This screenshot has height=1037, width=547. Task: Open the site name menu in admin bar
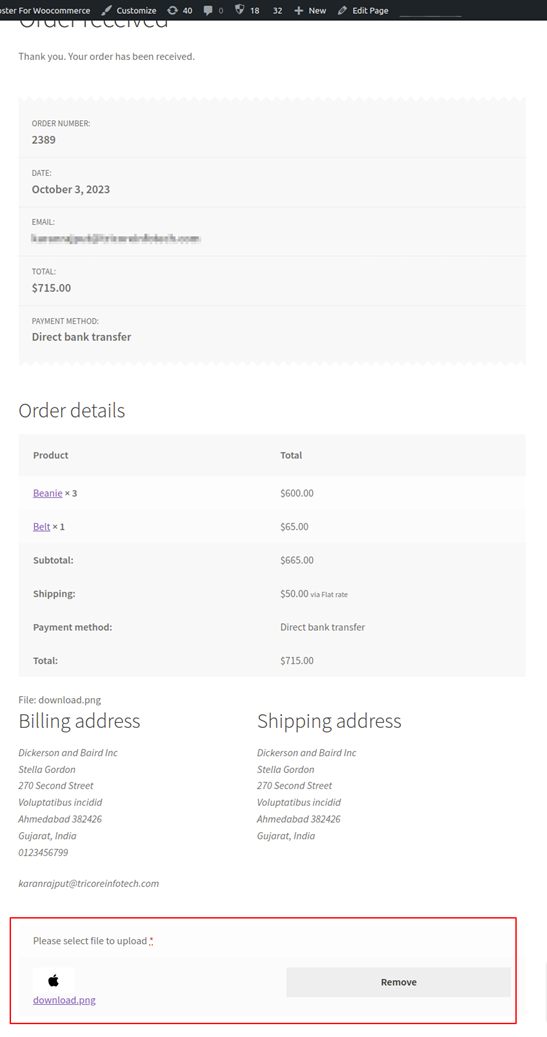pyautogui.click(x=45, y=11)
